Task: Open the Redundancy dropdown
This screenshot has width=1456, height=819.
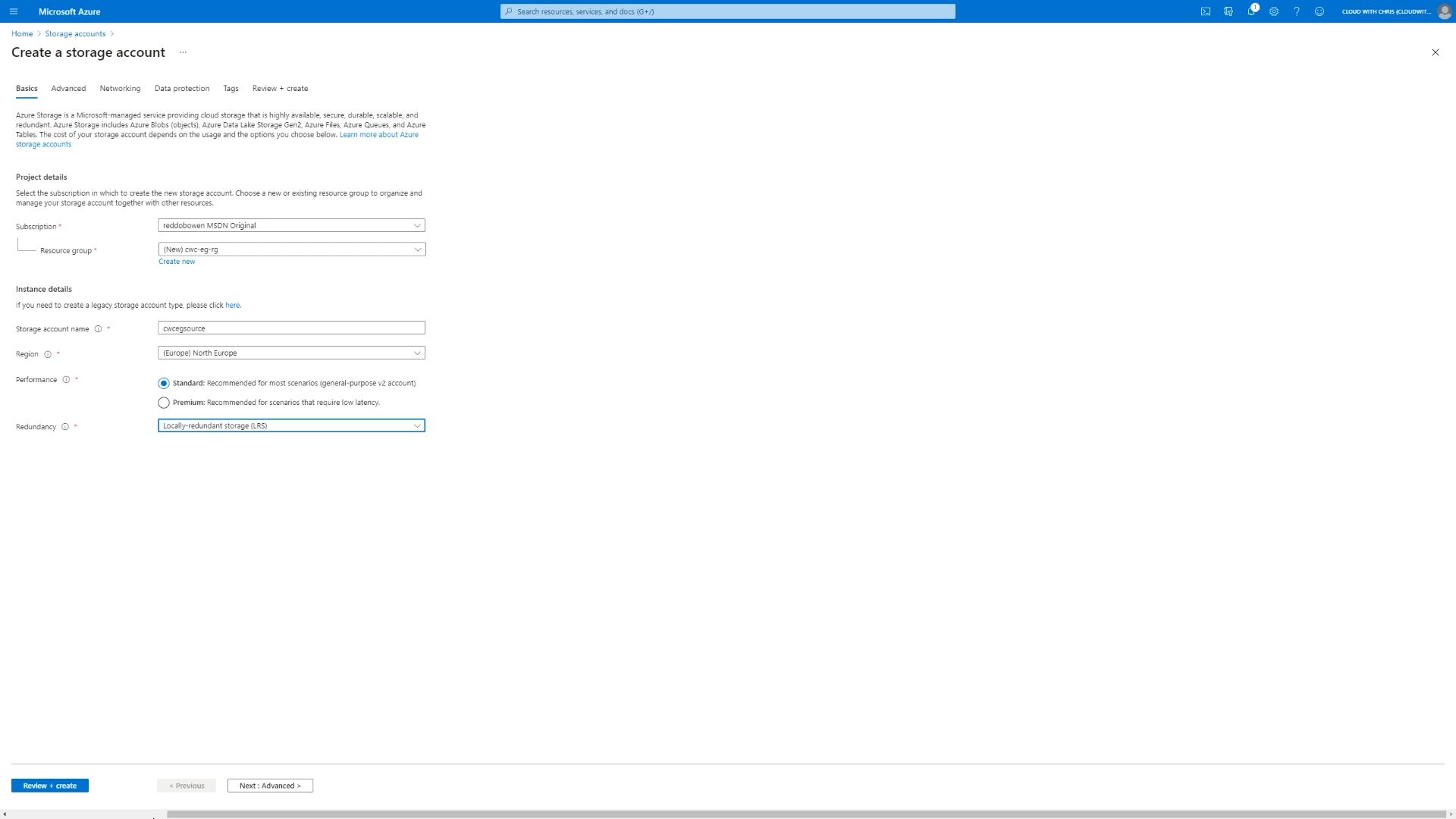Action: [290, 425]
